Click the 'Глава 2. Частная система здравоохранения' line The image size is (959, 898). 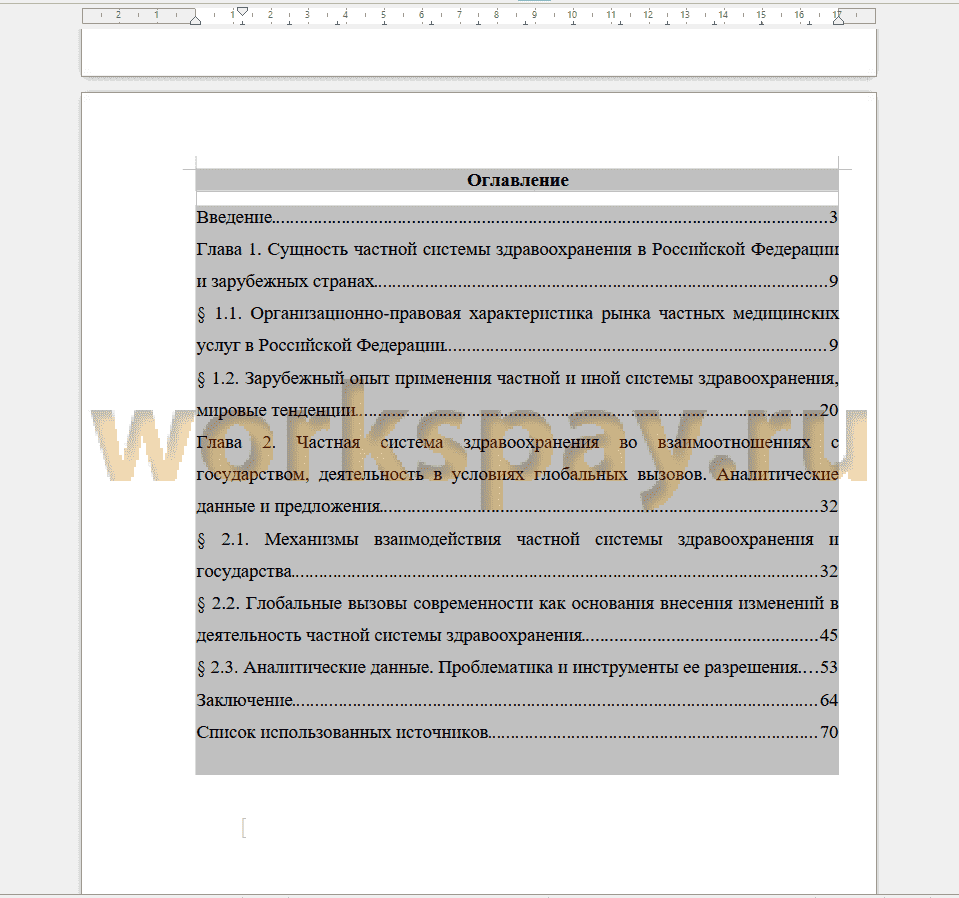click(x=517, y=442)
